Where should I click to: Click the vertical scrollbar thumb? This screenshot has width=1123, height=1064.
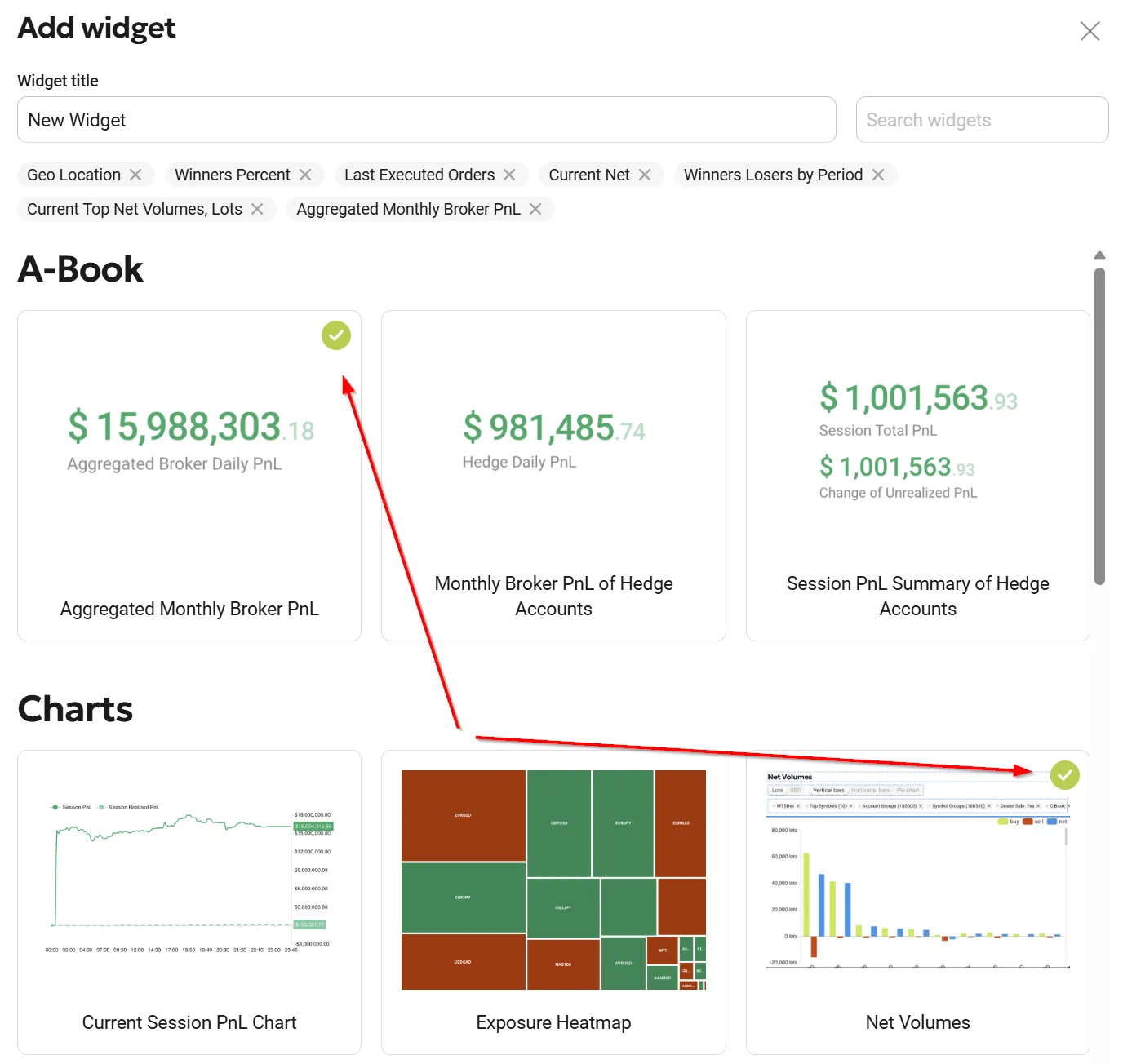tap(1099, 427)
